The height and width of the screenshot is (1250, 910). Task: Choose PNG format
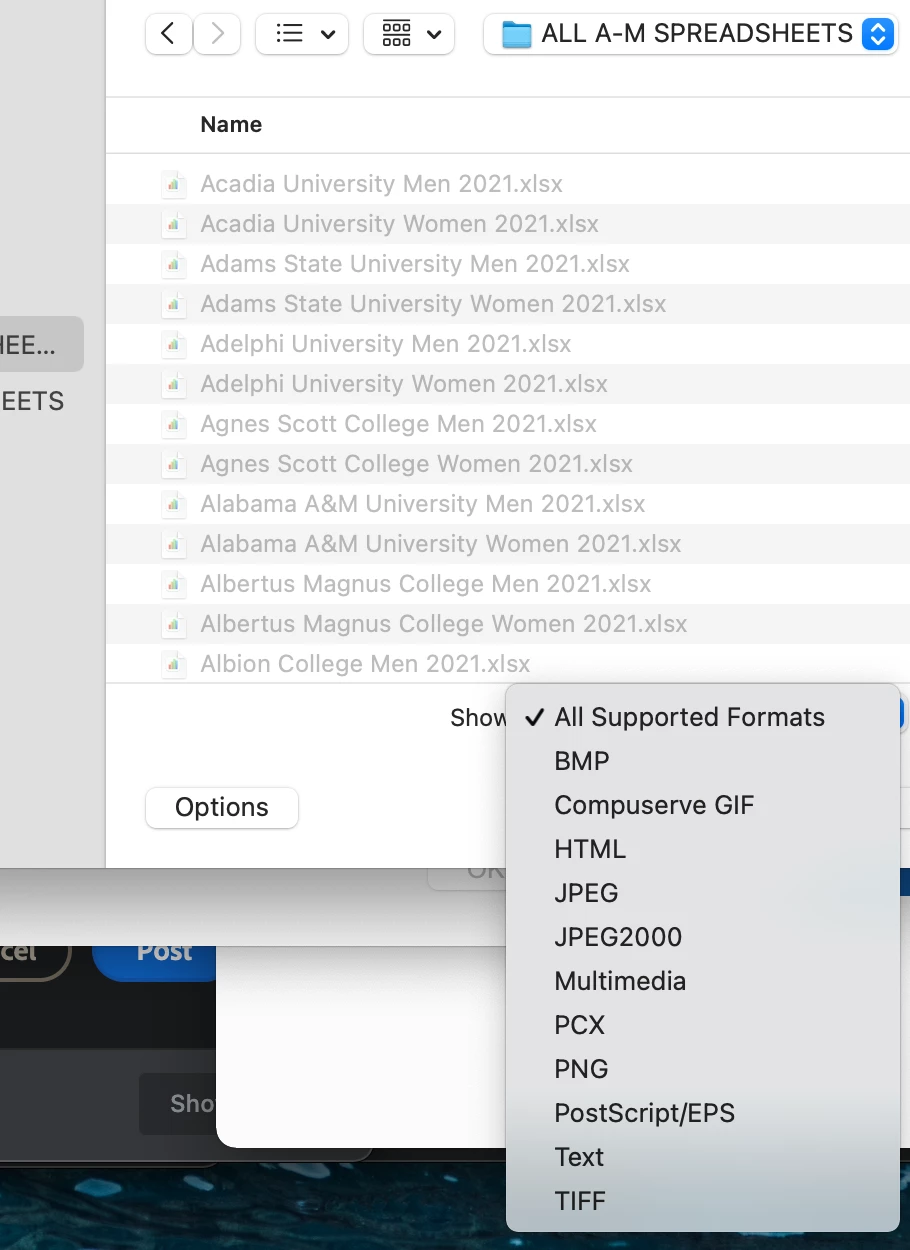[702, 1069]
